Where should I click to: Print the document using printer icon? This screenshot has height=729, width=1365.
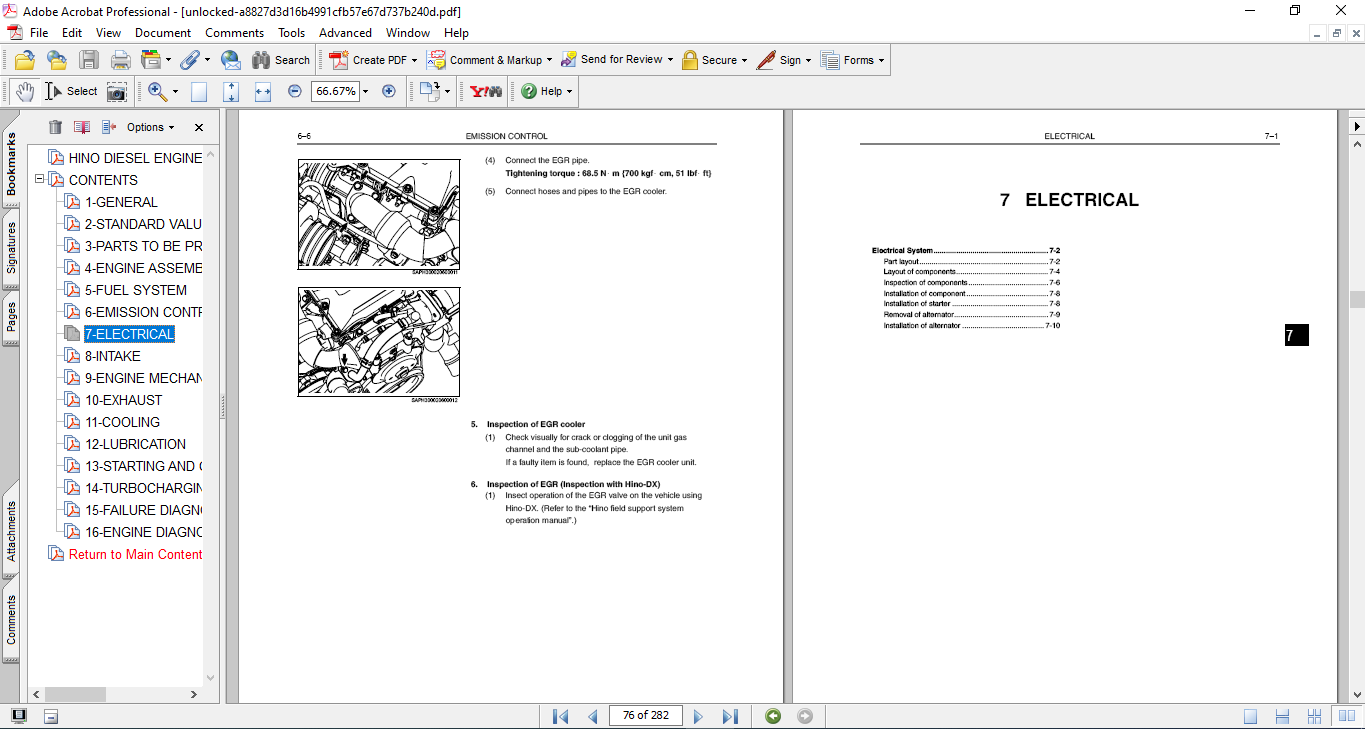pyautogui.click(x=121, y=60)
